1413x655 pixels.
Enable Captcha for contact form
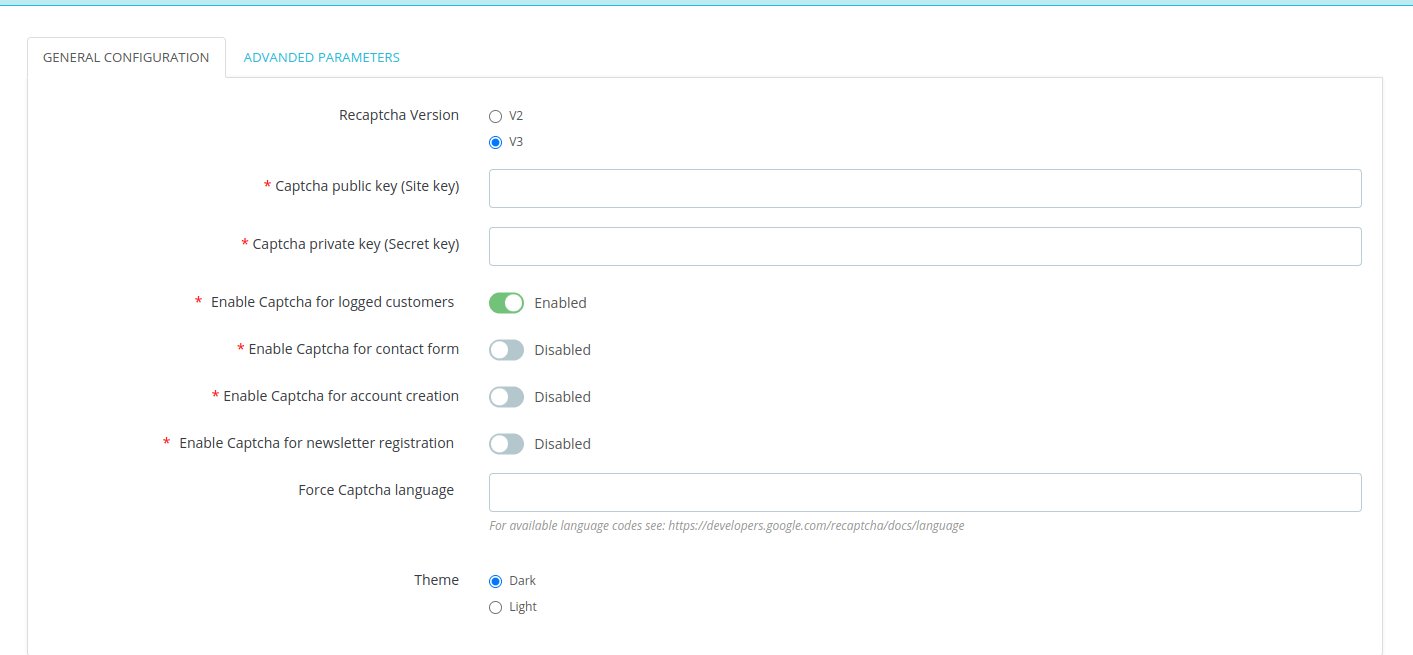click(x=506, y=349)
